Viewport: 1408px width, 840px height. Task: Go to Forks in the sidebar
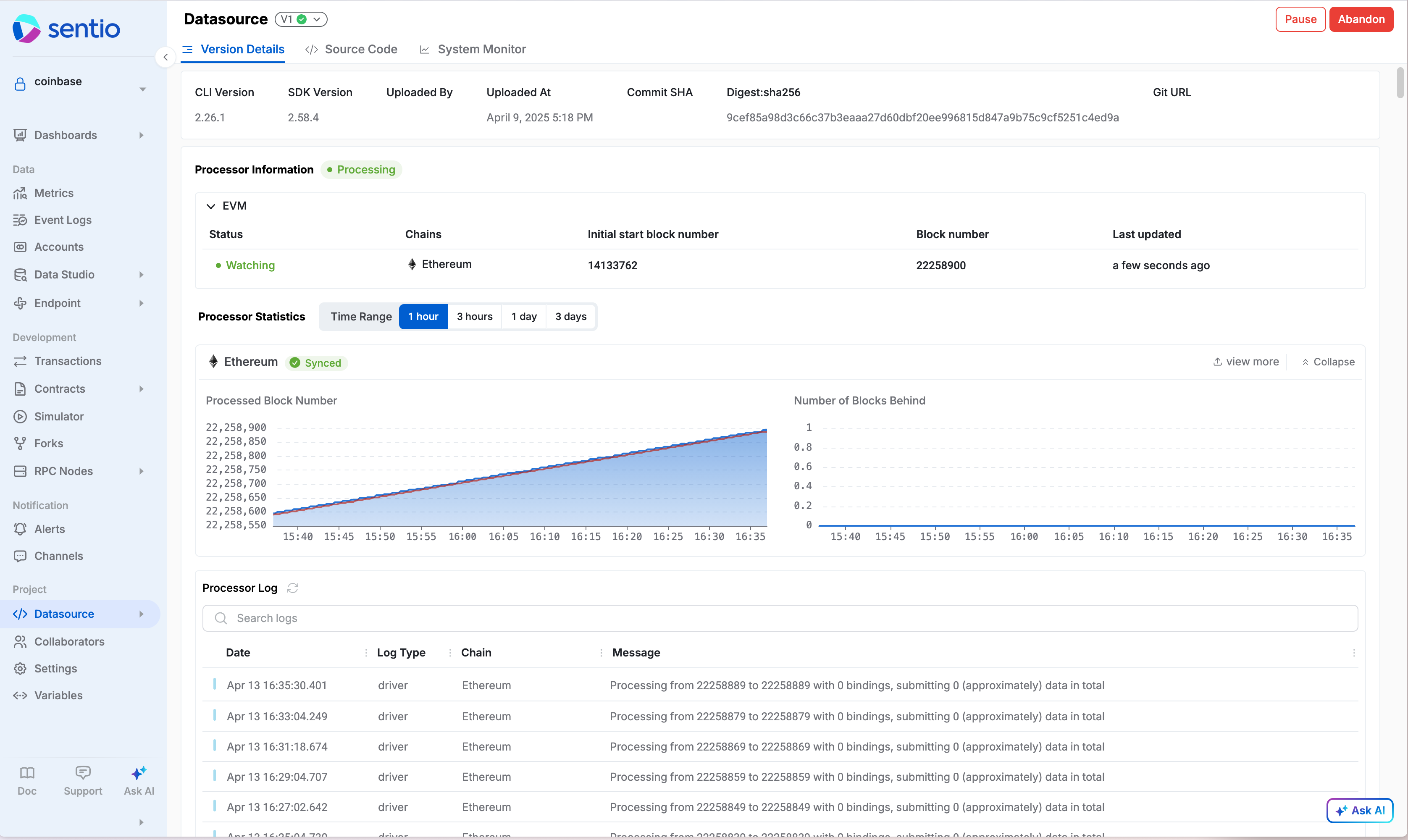(49, 443)
